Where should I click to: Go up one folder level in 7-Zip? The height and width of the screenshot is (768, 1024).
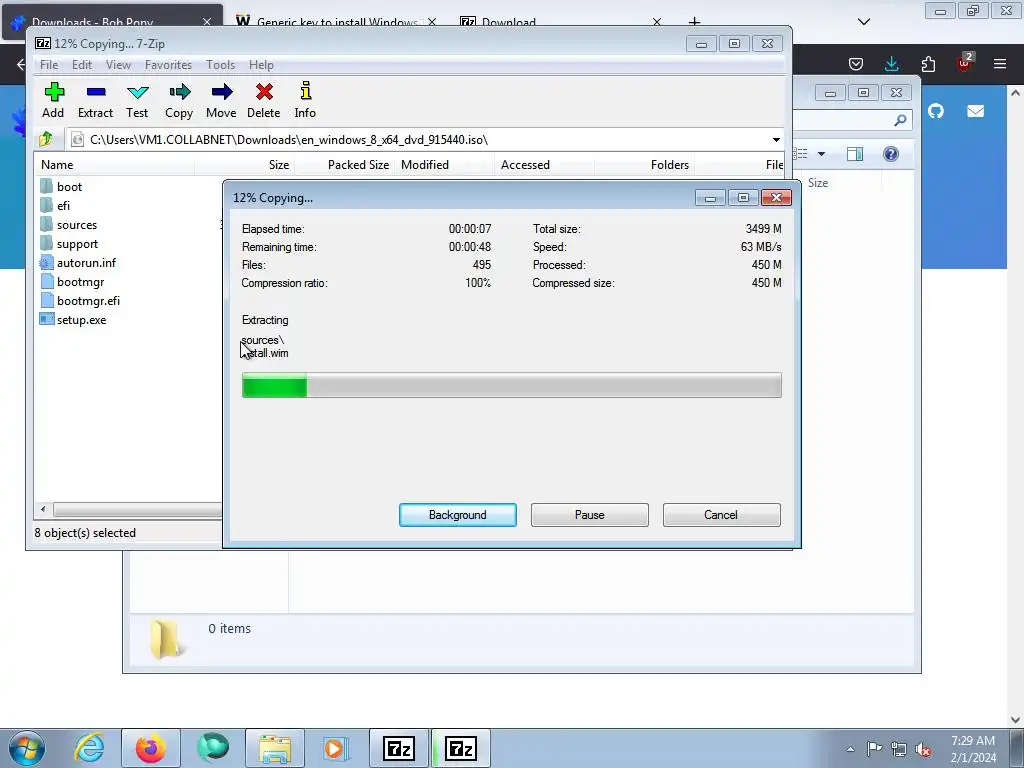[46, 139]
